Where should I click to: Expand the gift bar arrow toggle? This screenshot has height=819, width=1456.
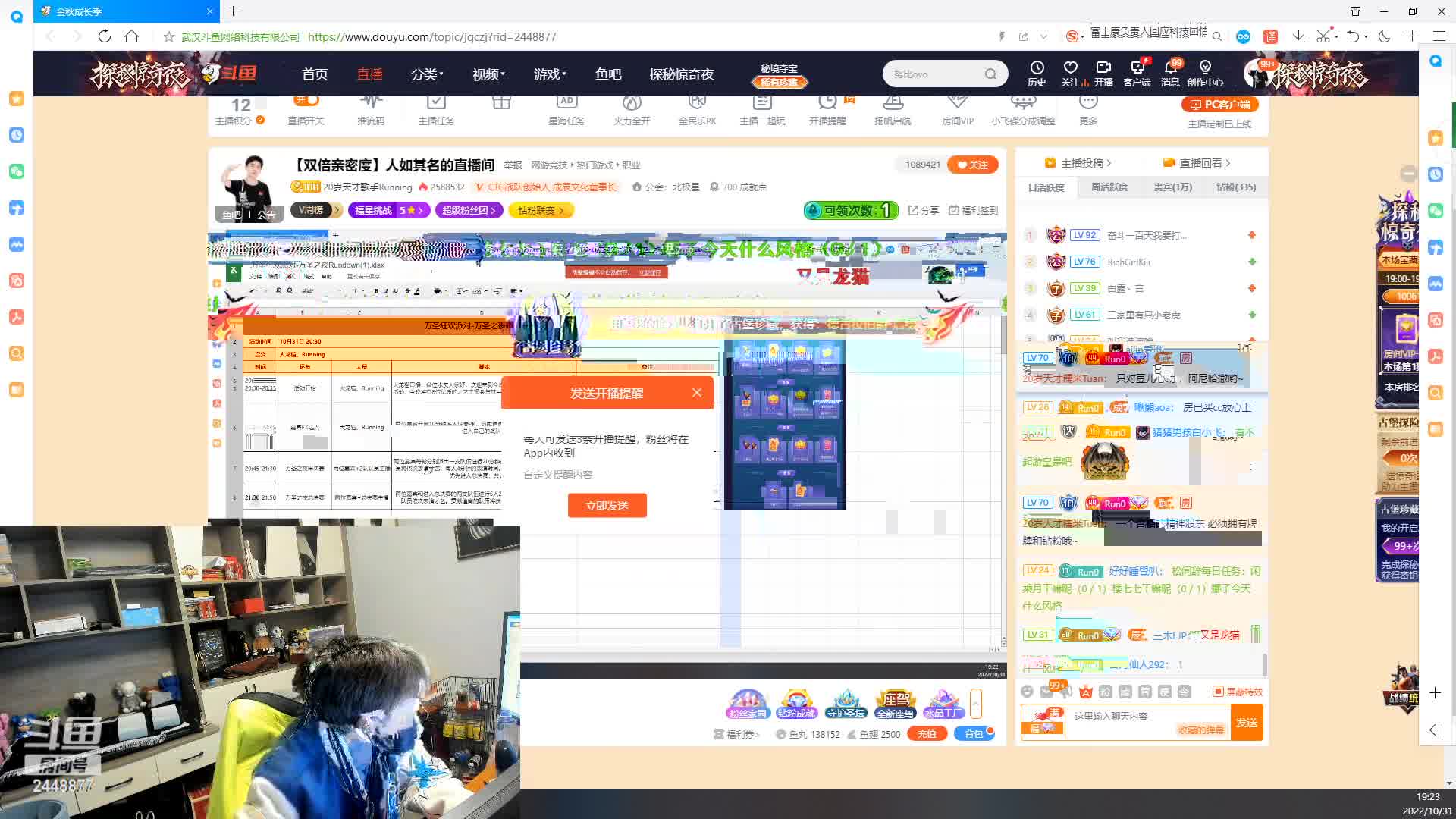pyautogui.click(x=976, y=703)
